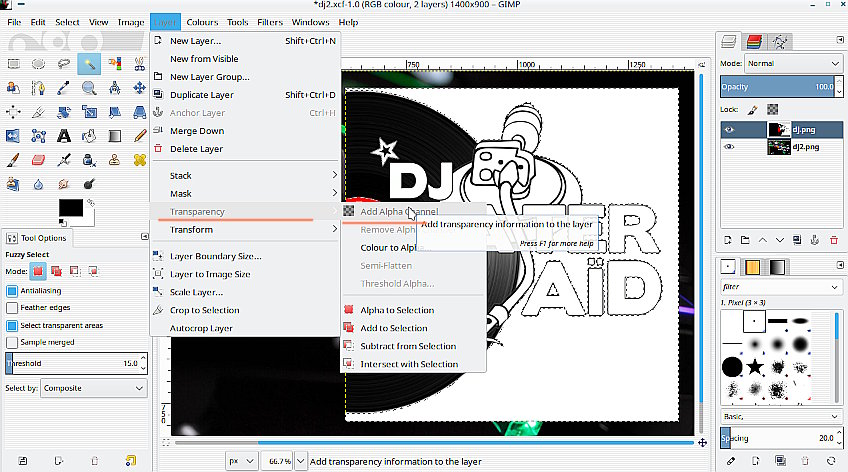Click the delete layer trash icon in Layers panel
The width and height of the screenshot is (848, 472).
(x=833, y=239)
